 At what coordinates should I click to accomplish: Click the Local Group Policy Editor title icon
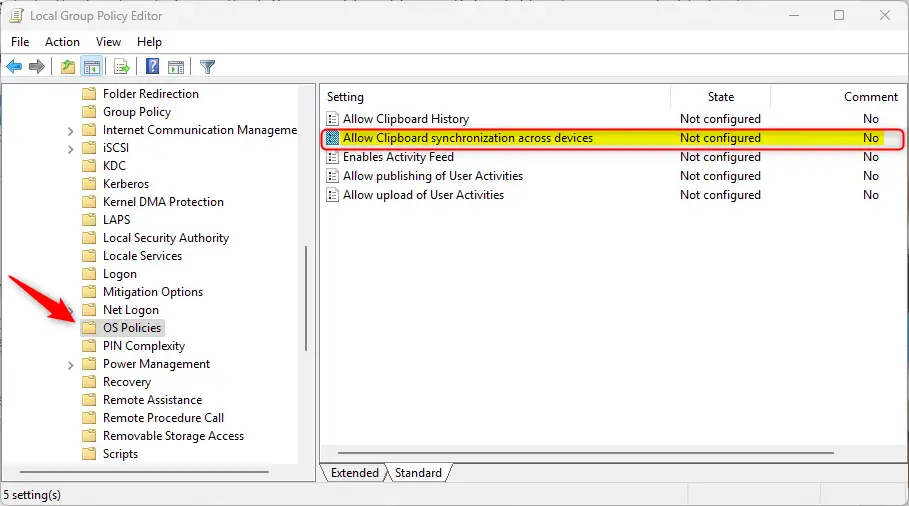pyautogui.click(x=16, y=16)
